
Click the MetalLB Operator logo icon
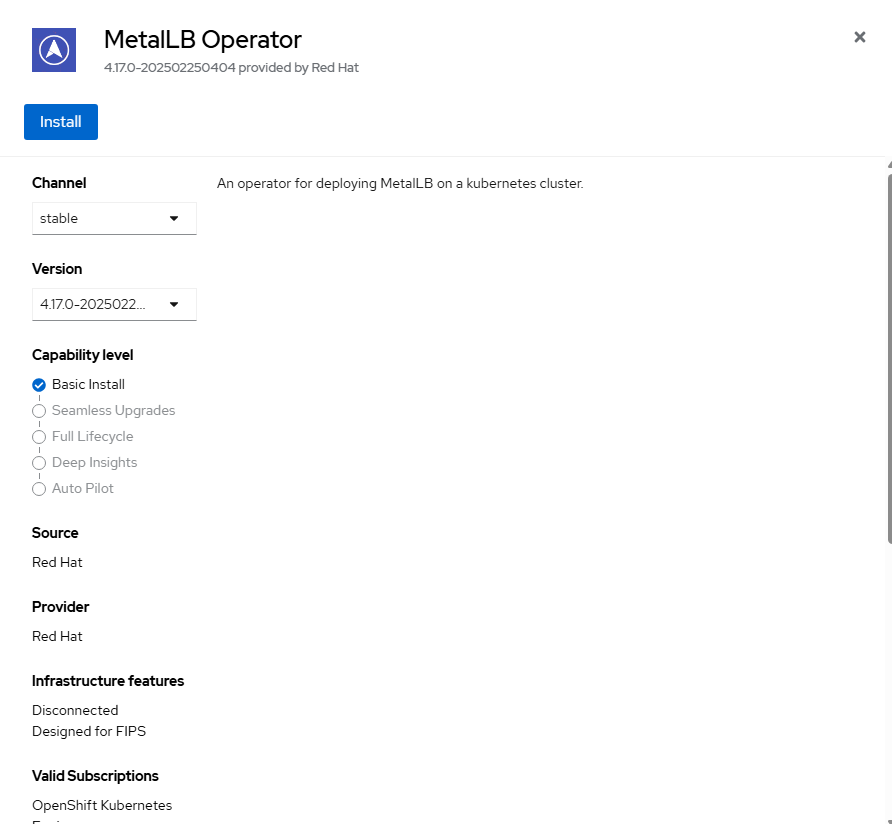[x=54, y=50]
